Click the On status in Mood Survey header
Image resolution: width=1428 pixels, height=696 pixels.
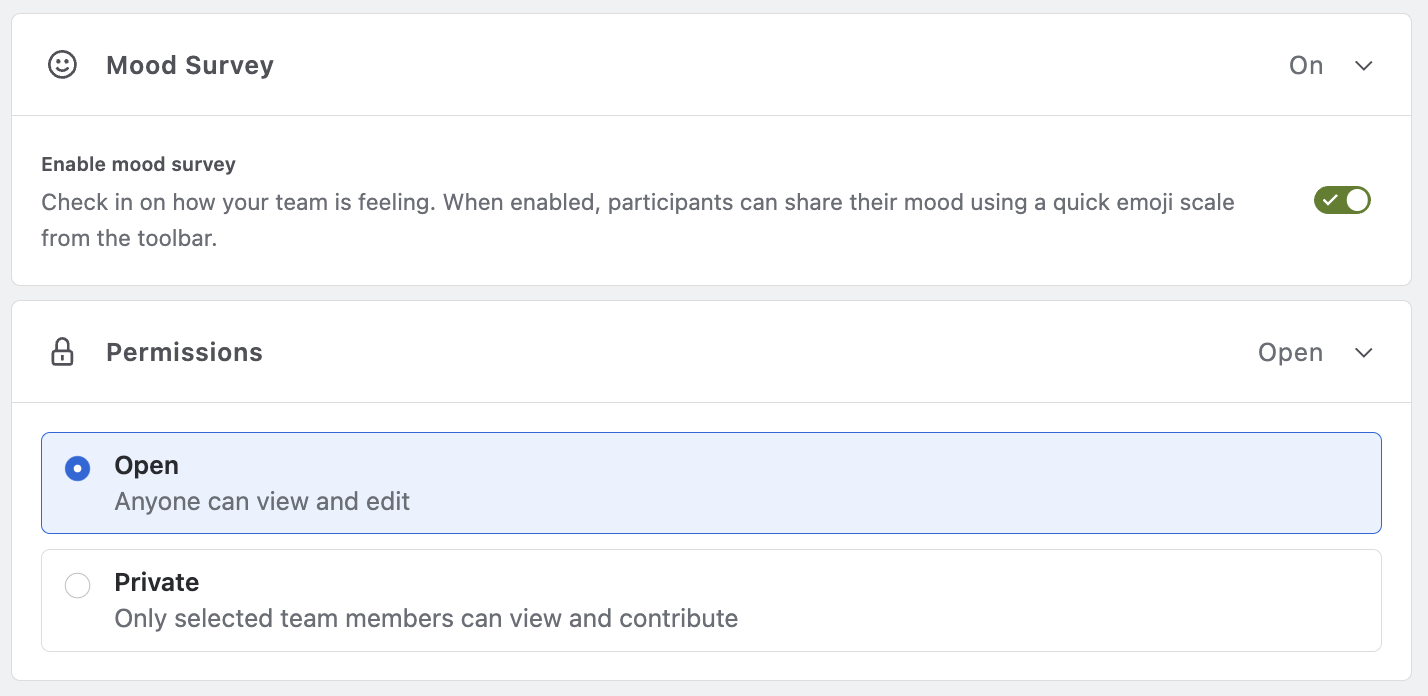1306,65
